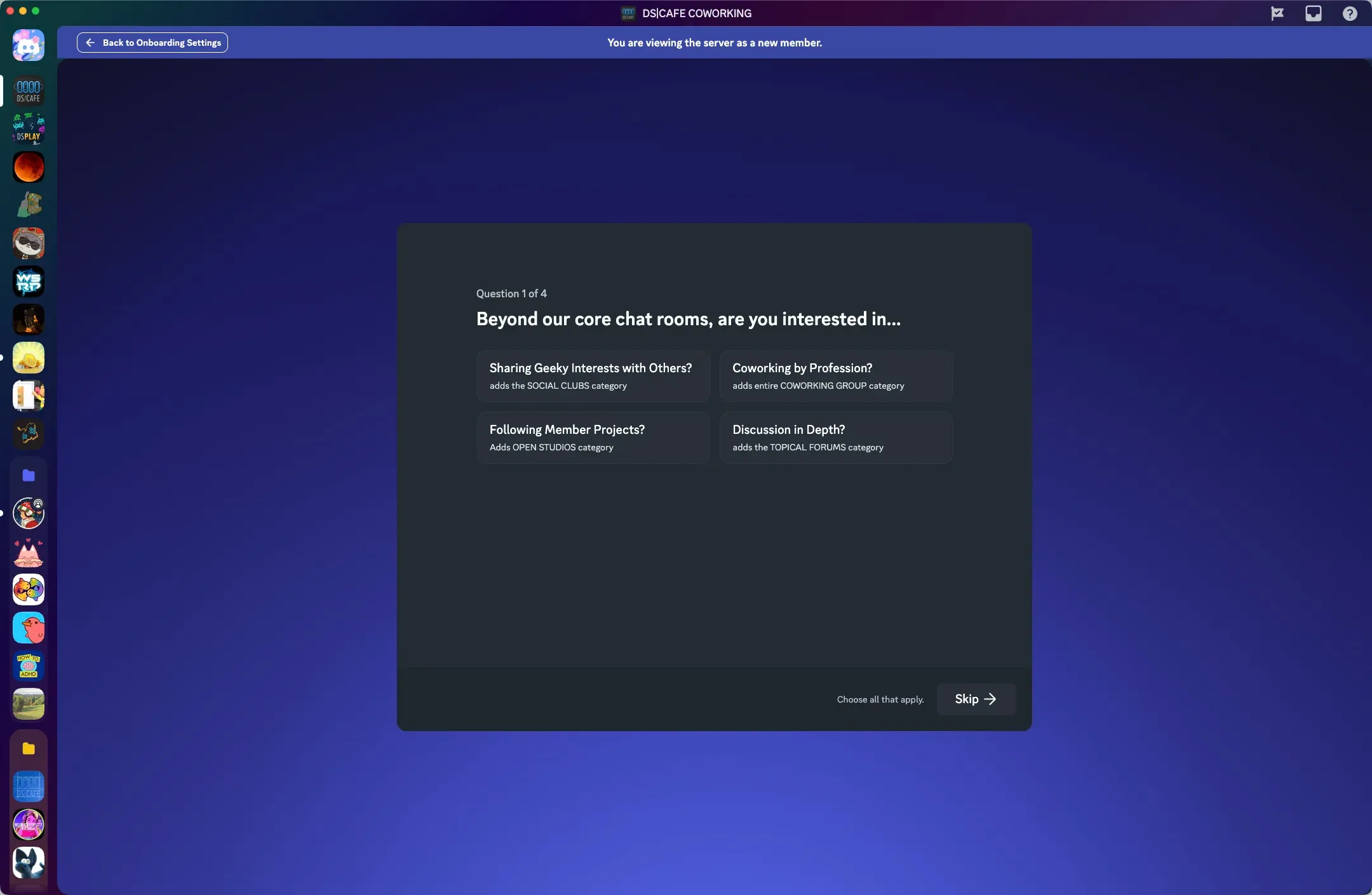Open the red bird server icon
The width and height of the screenshot is (1372, 895).
[x=29, y=628]
